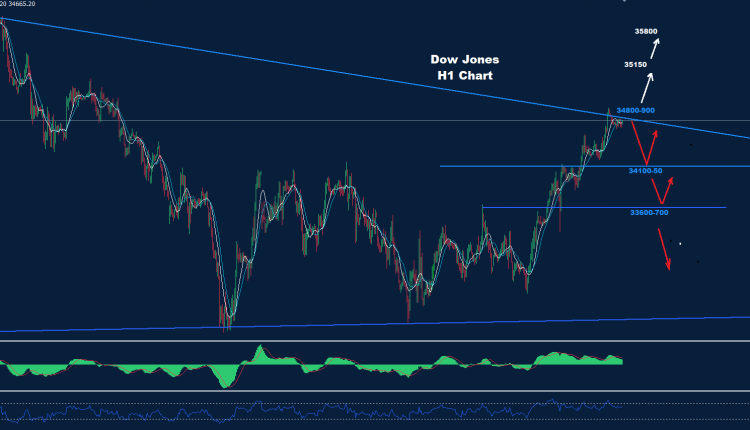This screenshot has height=430, width=750.
Task: Select the rising blue support trendline at bottom
Action: [x=375, y=324]
